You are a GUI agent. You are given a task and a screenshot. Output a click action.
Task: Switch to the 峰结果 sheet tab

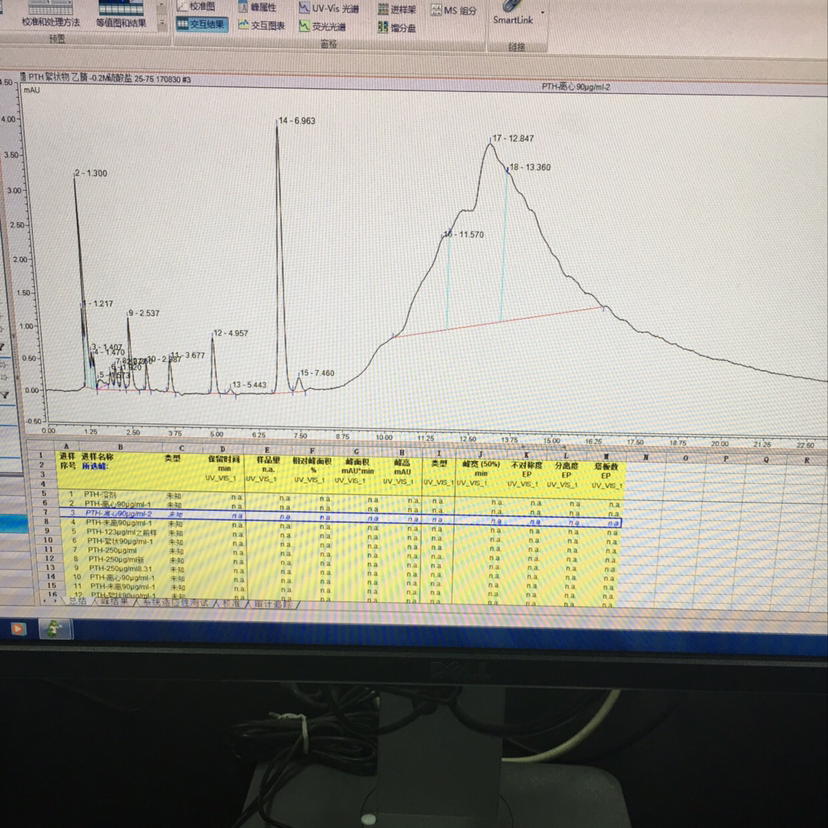pos(114,602)
